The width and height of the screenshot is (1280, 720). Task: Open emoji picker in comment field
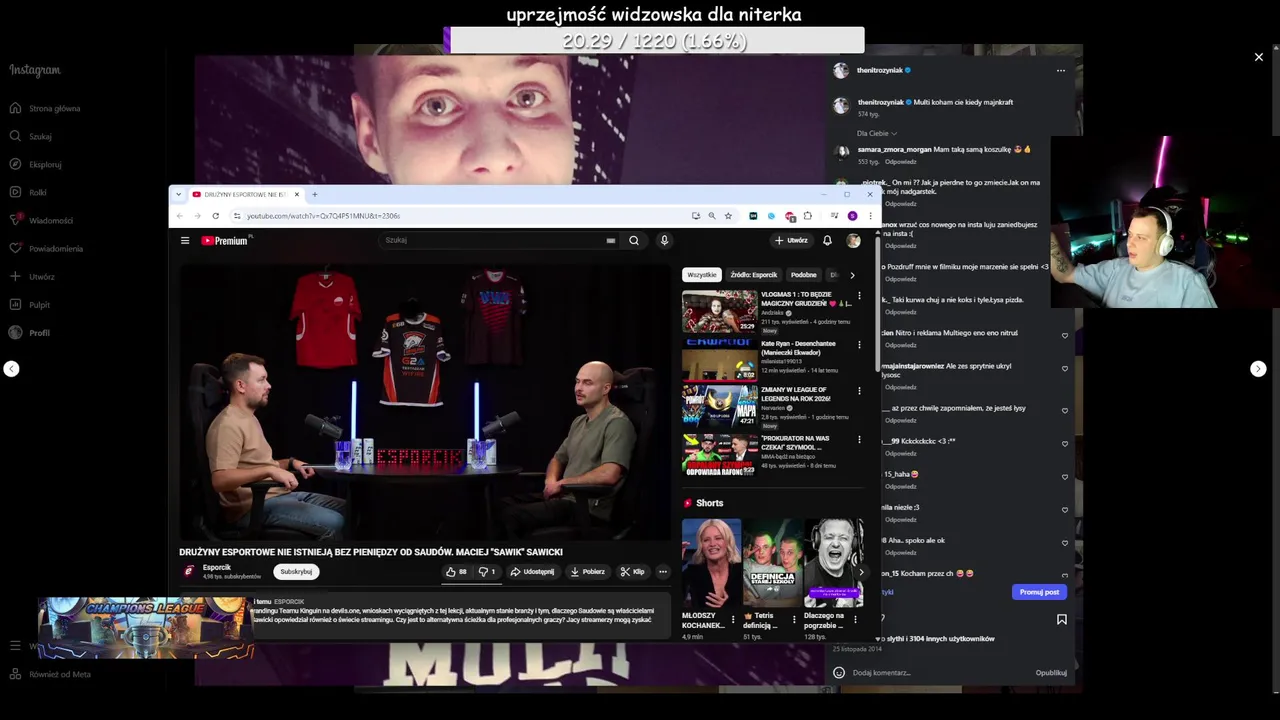click(x=839, y=673)
